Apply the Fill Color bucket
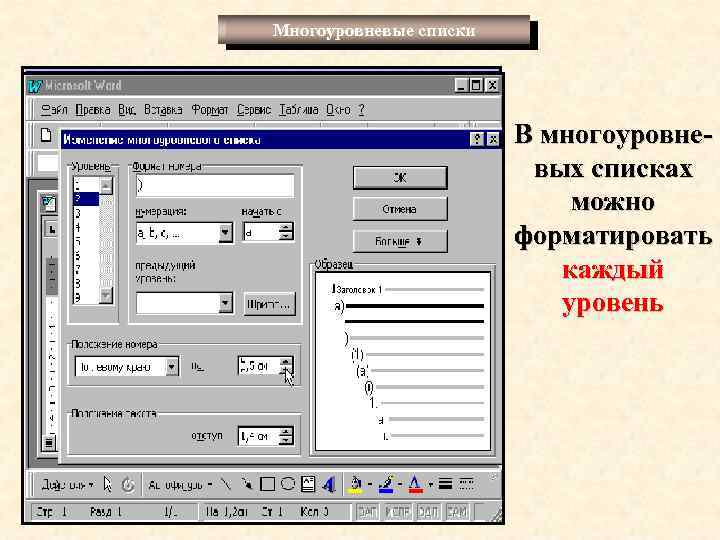 355,484
